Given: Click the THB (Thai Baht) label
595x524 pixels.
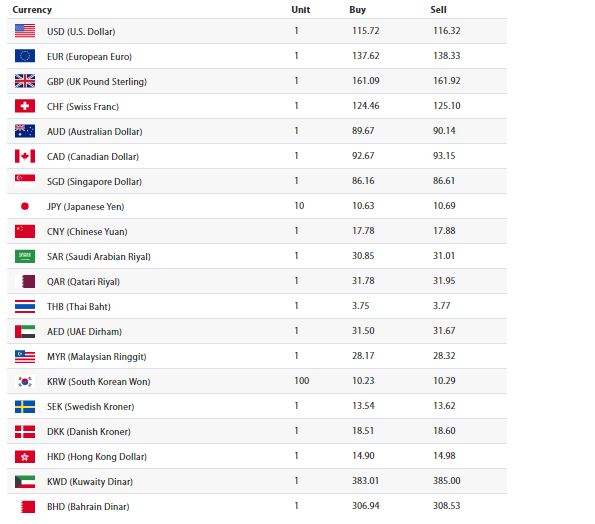Looking at the screenshot, I should [x=79, y=307].
